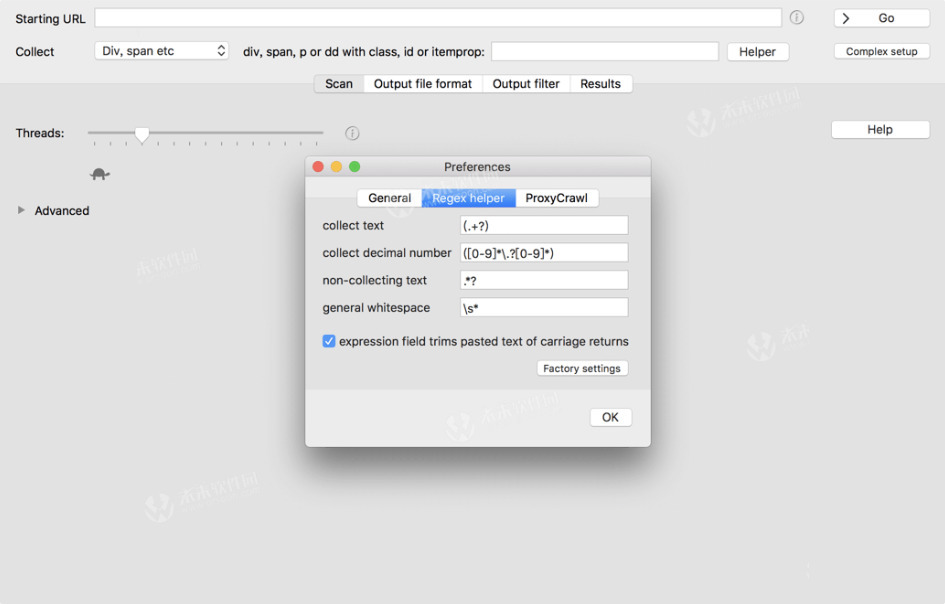Open the Collect 'Div, span etc' dropdown
The image size is (945, 604).
coord(162,51)
